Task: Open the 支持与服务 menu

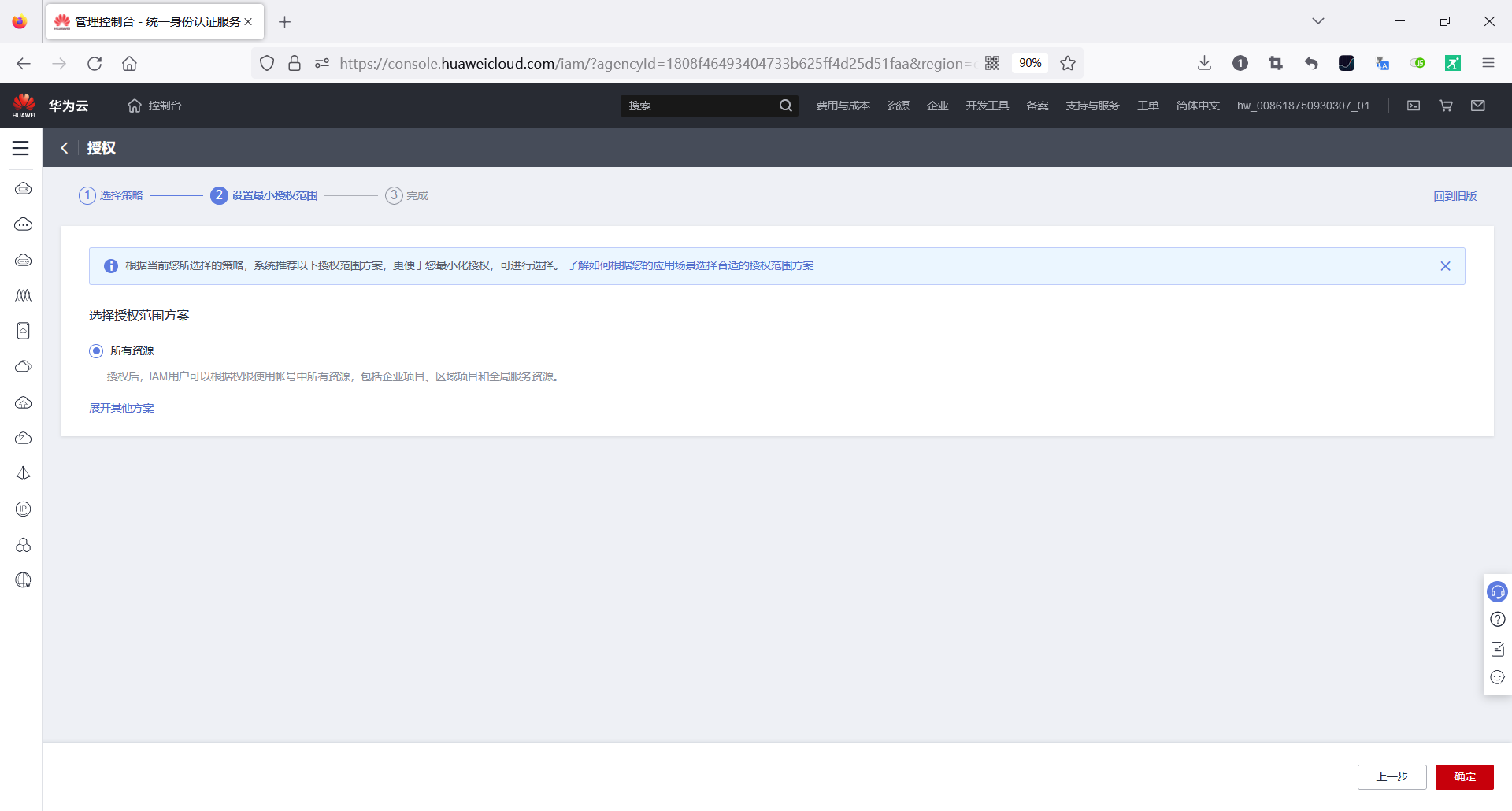Action: pos(1092,106)
